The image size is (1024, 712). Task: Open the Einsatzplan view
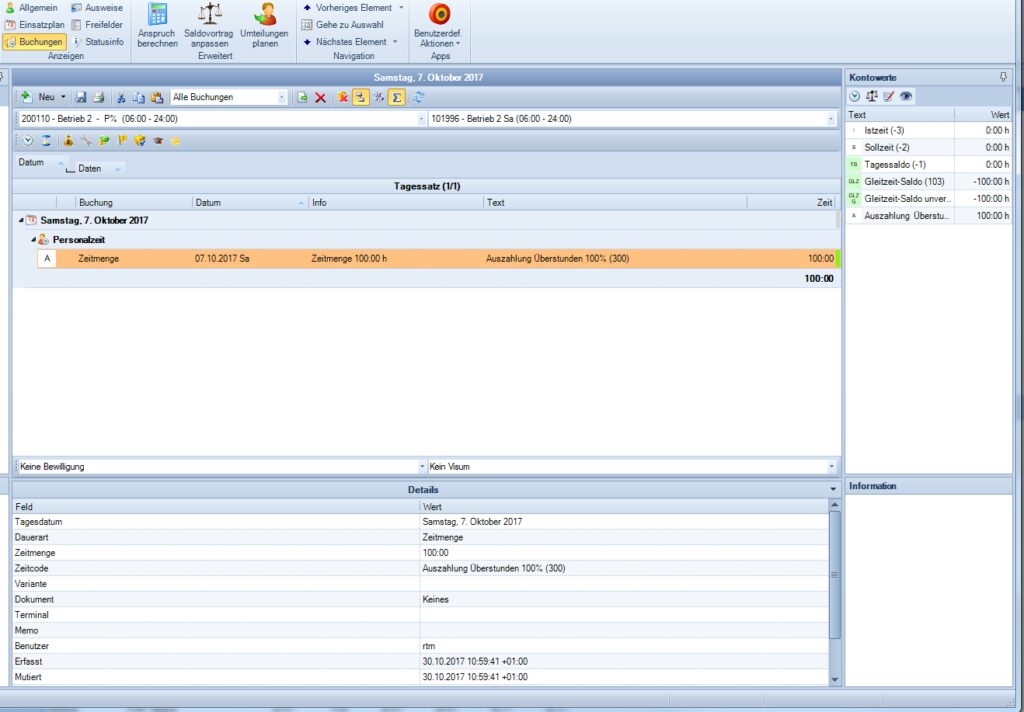pos(35,25)
